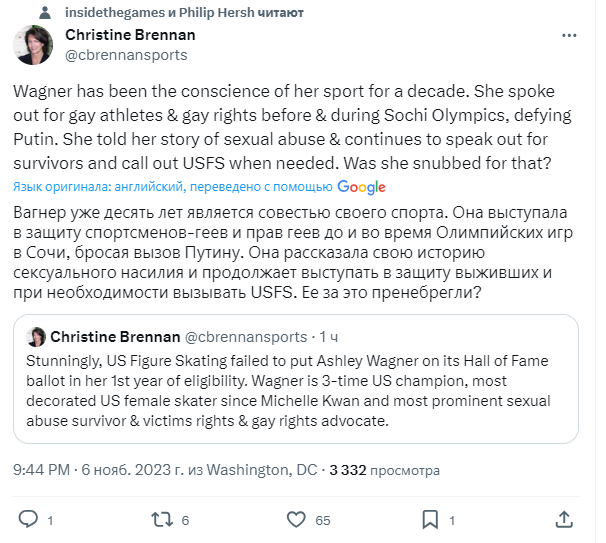This screenshot has width=606, height=543.
Task: Click the quoted tweet's small avatar
Action: [x=37, y=337]
